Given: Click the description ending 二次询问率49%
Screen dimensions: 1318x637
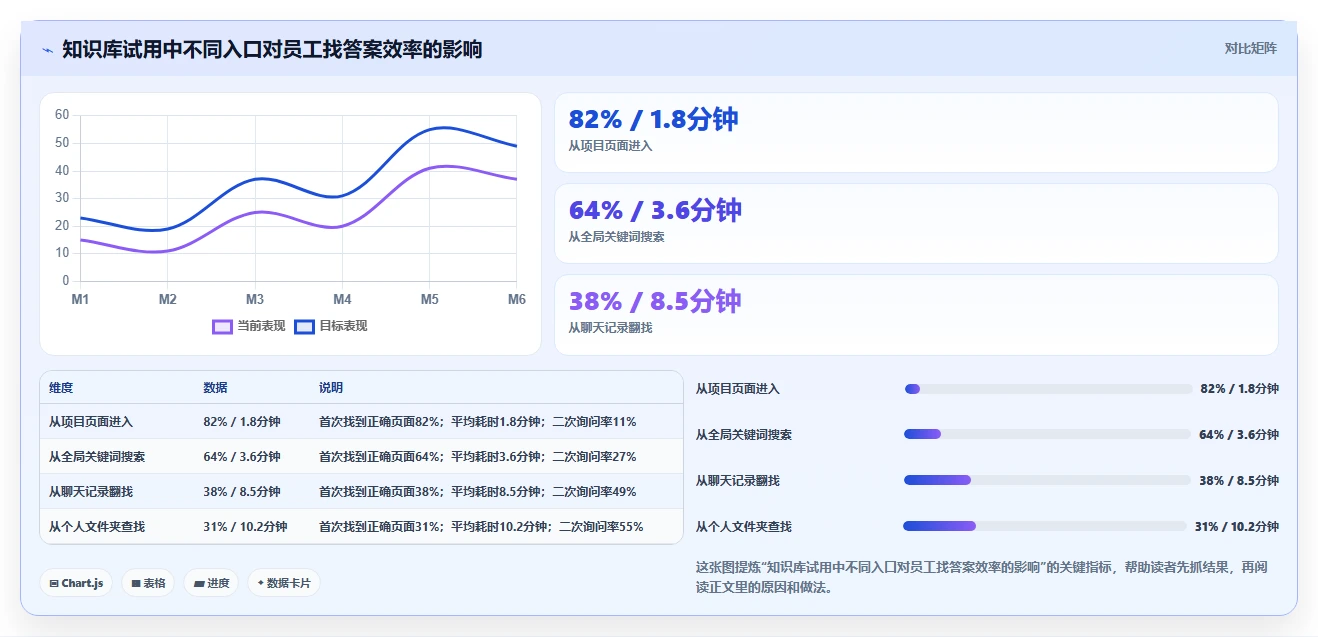Looking at the screenshot, I should point(477,492).
